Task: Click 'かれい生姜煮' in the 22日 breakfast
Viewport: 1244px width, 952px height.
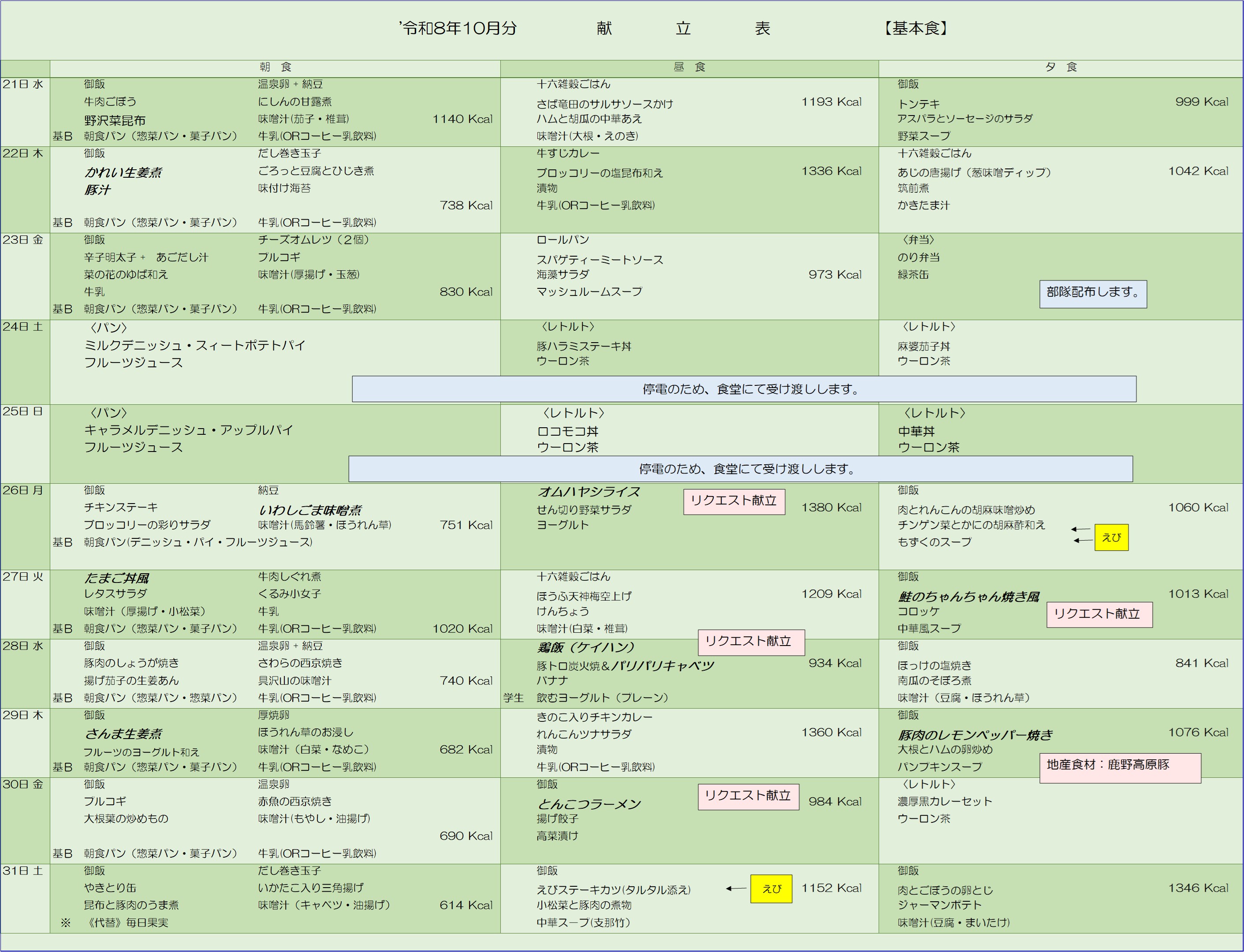Action: (123, 172)
